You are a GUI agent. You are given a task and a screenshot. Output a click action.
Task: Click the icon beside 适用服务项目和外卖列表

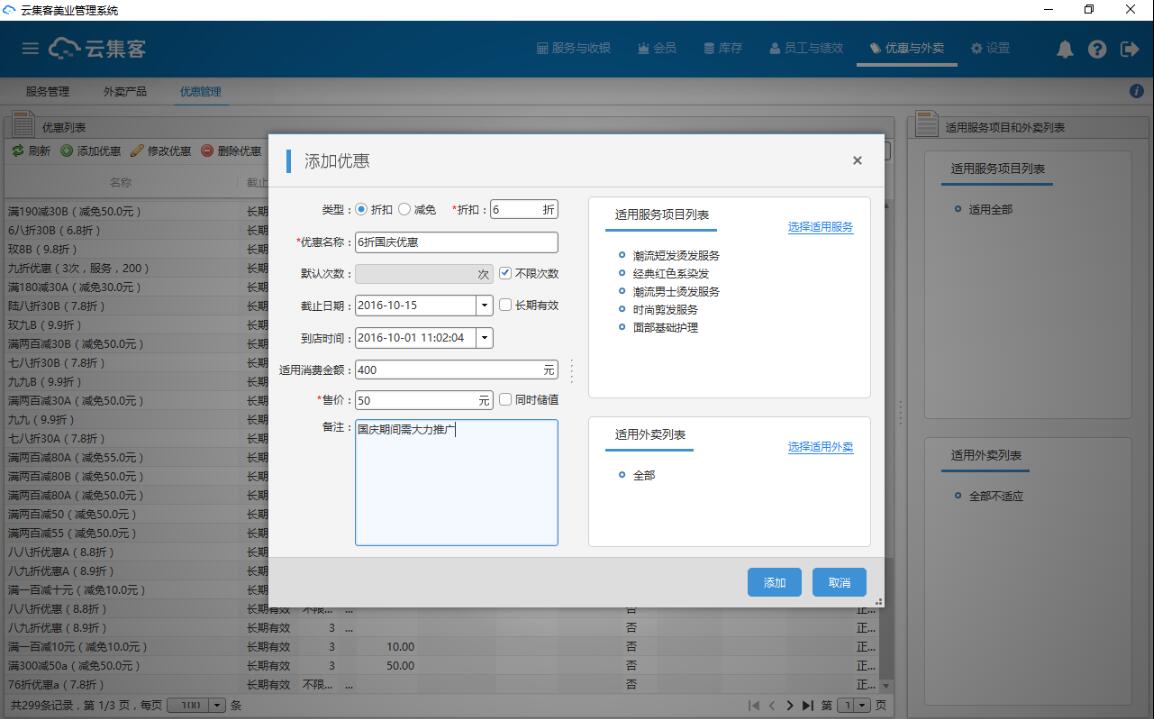tap(926, 124)
